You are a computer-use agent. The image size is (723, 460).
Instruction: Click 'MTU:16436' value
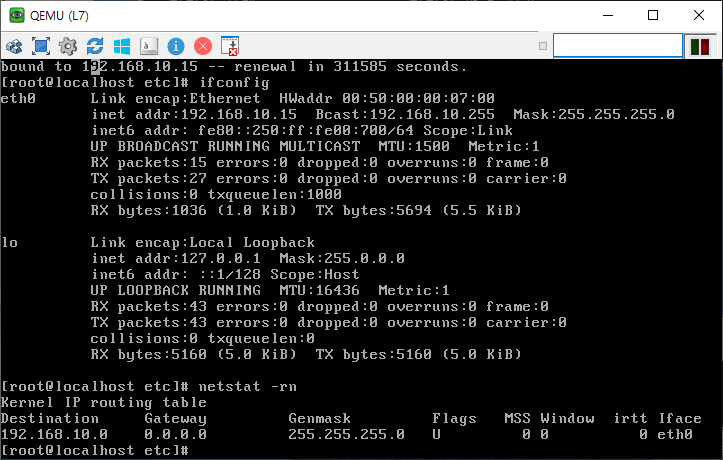point(319,290)
